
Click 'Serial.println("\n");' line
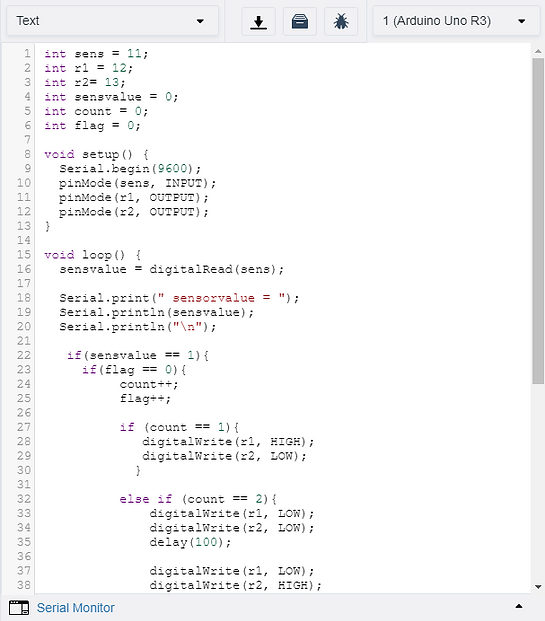pyautogui.click(x=138, y=327)
